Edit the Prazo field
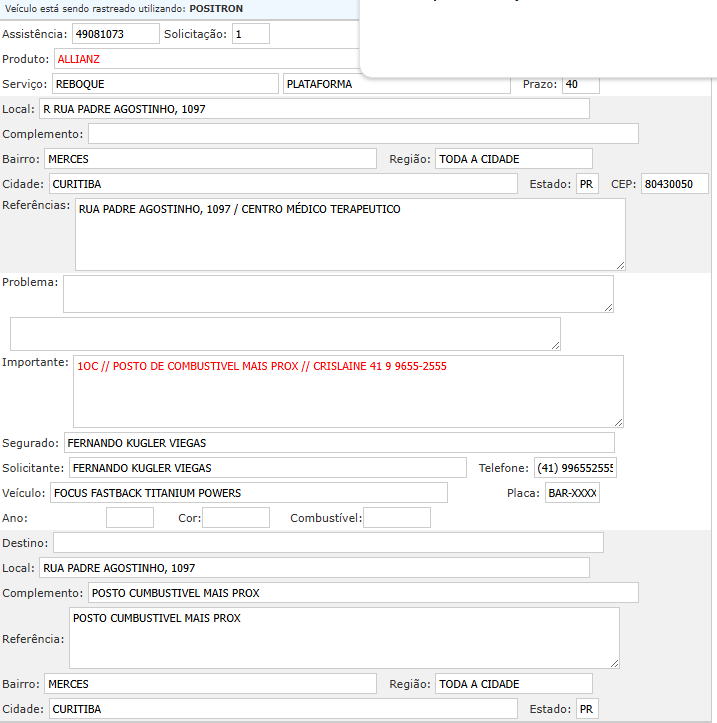This screenshot has width=717, height=723. 580,84
